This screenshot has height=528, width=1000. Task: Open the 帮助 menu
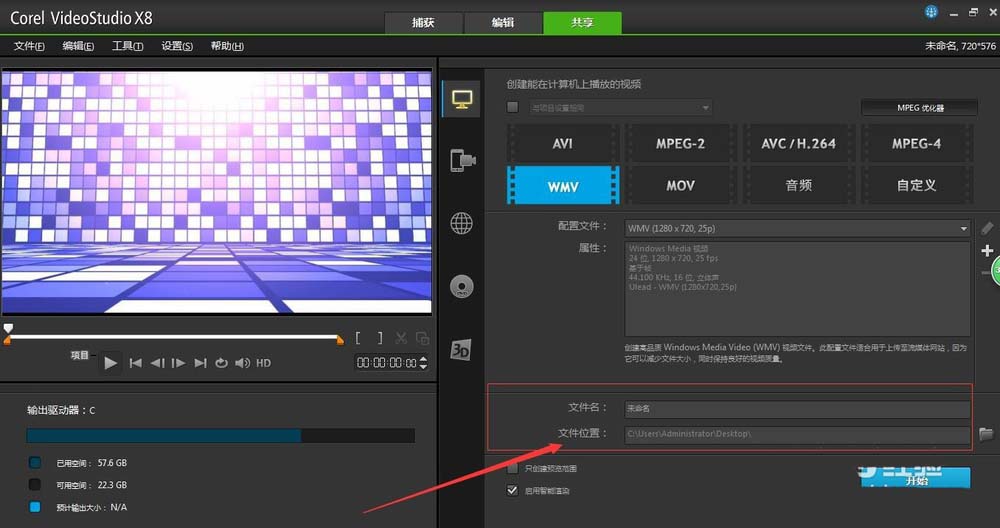(227, 46)
